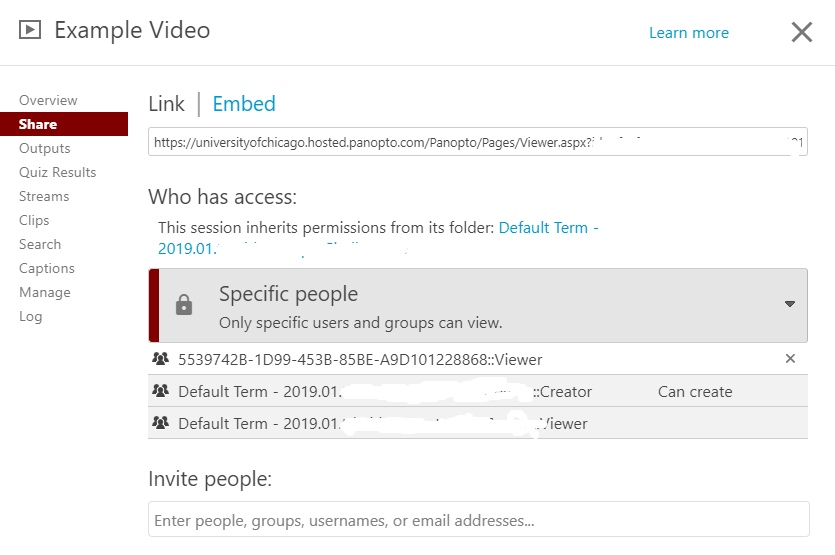Viewport: 835px width, 555px height.
Task: Open the Overview section
Action: [x=48, y=100]
